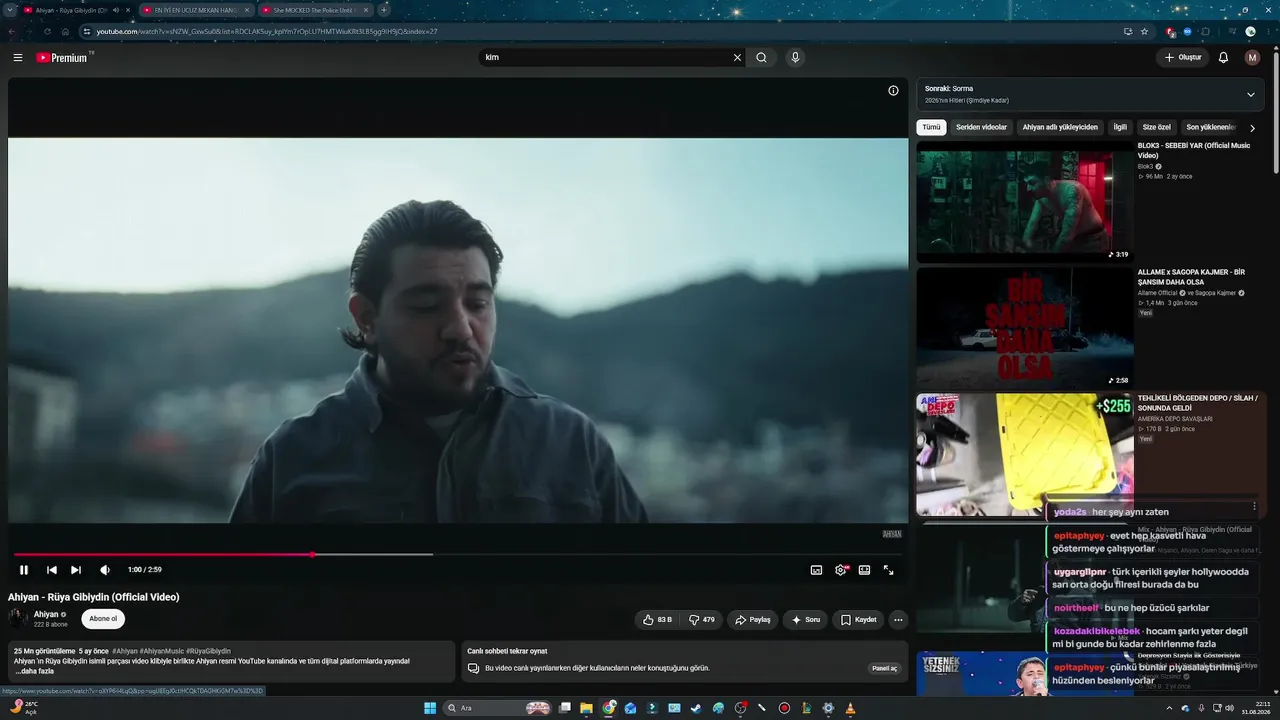Select the Seriden videolar chip
The image size is (1280, 720).
(981, 128)
